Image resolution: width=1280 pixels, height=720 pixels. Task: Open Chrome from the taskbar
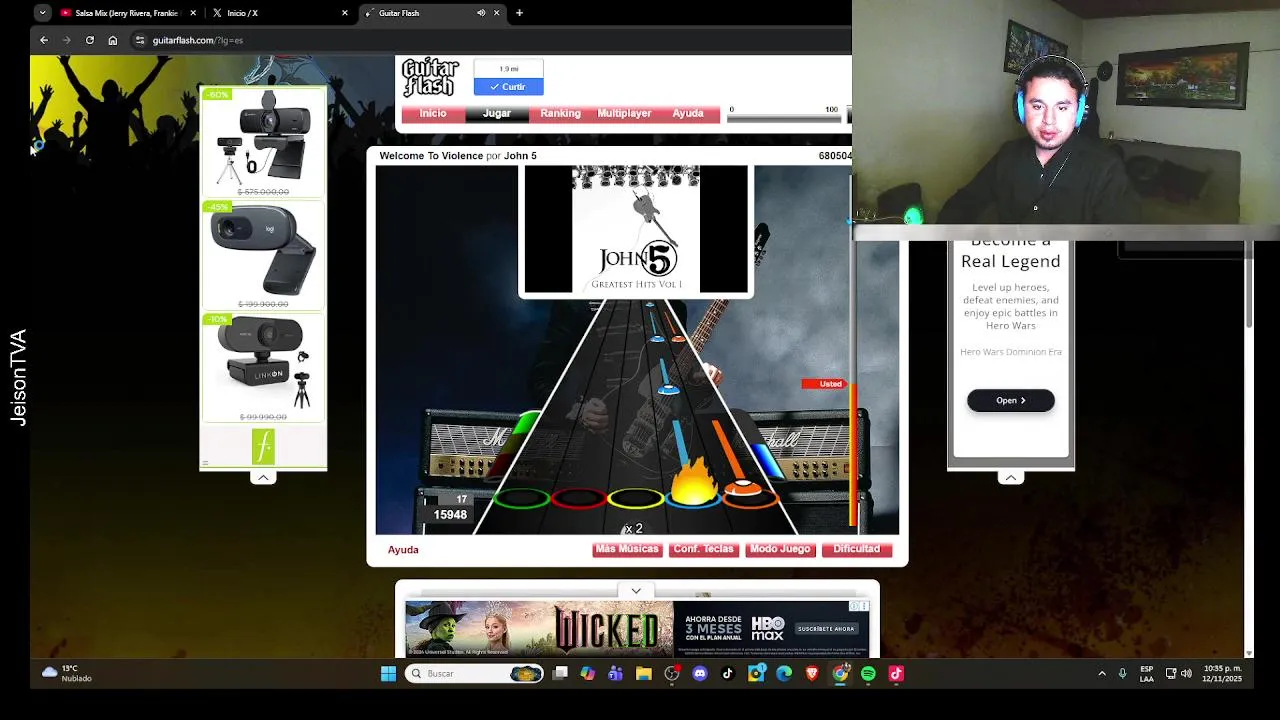point(840,674)
